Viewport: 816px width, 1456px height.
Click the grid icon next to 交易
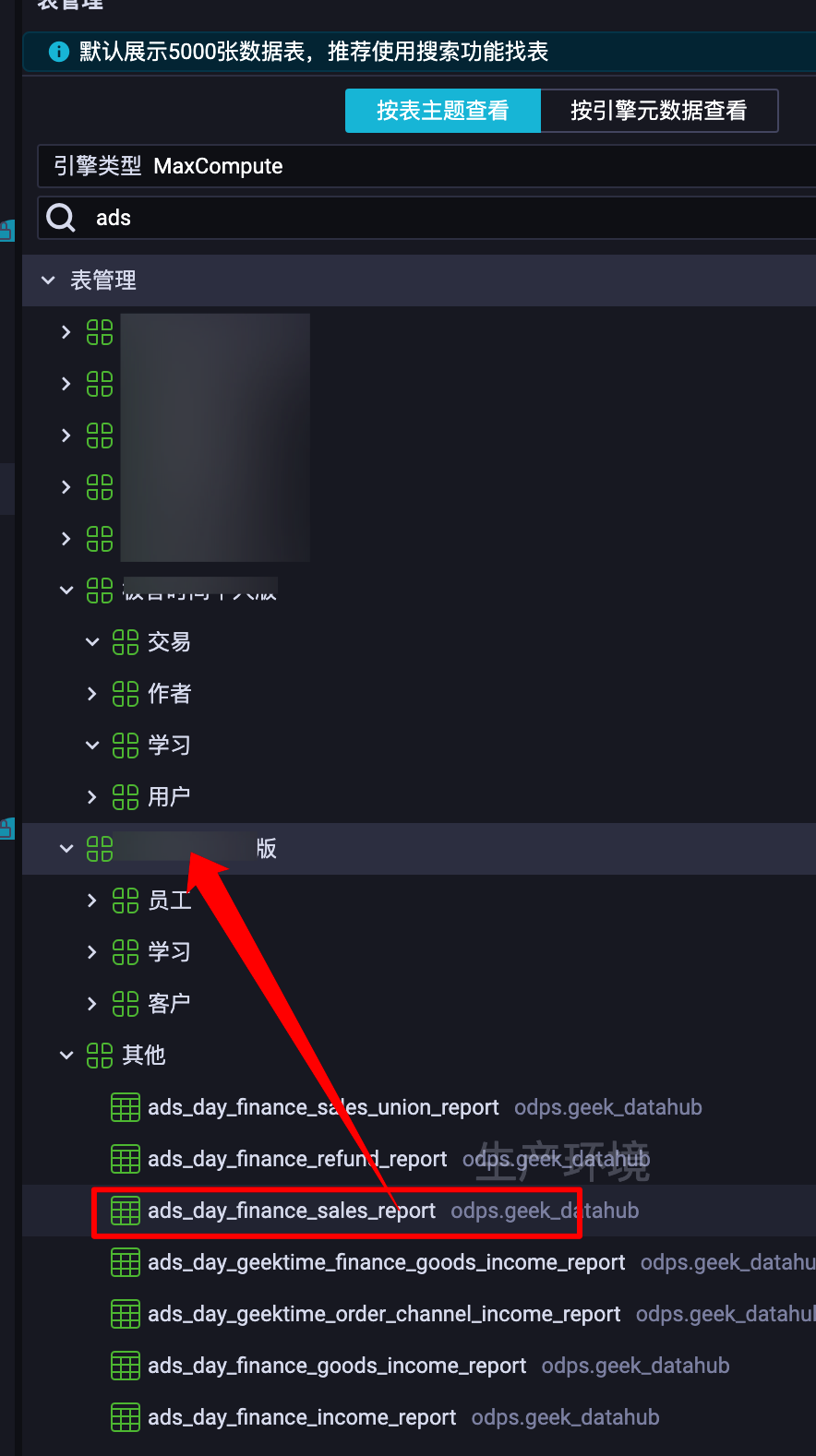pyautogui.click(x=126, y=642)
